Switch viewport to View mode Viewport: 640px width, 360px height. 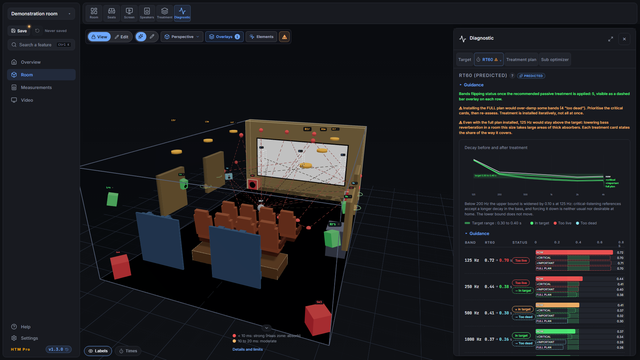pos(99,37)
